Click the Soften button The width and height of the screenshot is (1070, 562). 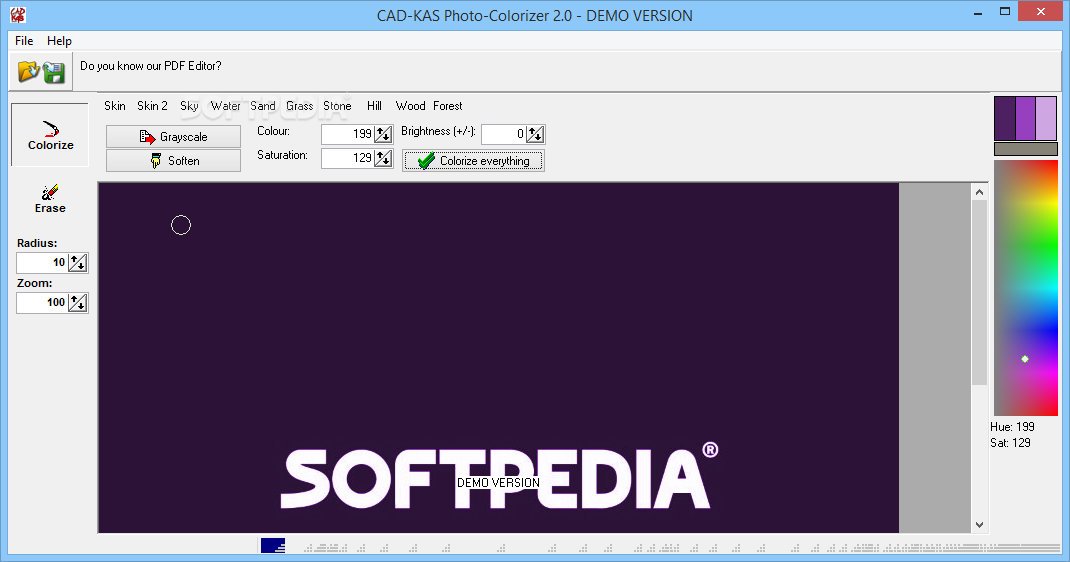pos(173,161)
